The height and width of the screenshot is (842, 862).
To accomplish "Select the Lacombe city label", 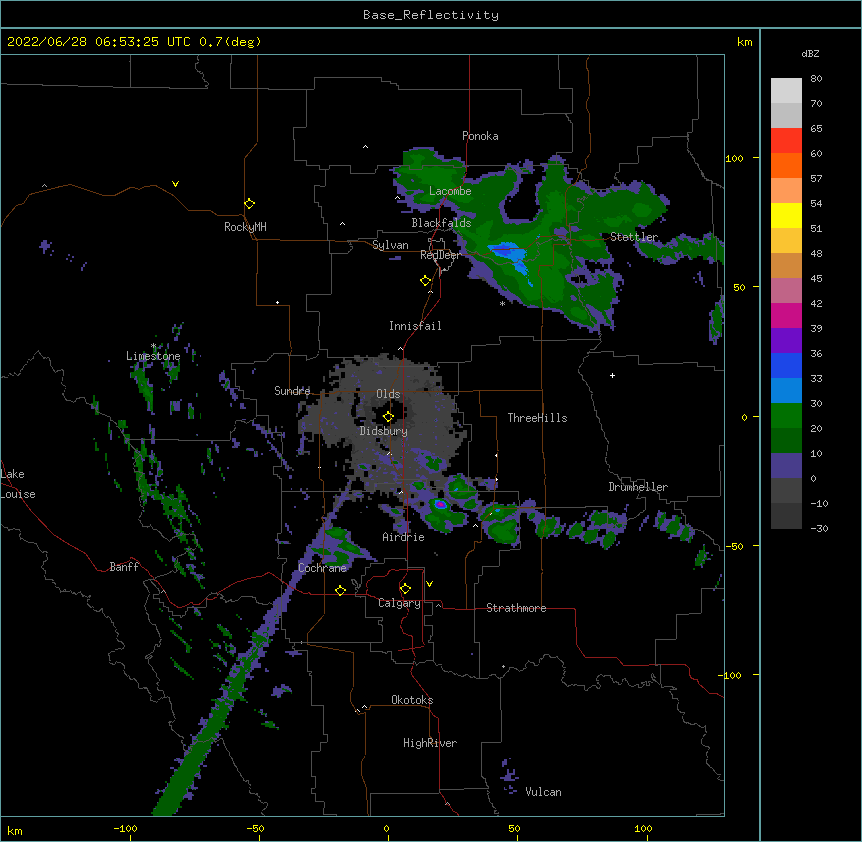I will click(450, 191).
